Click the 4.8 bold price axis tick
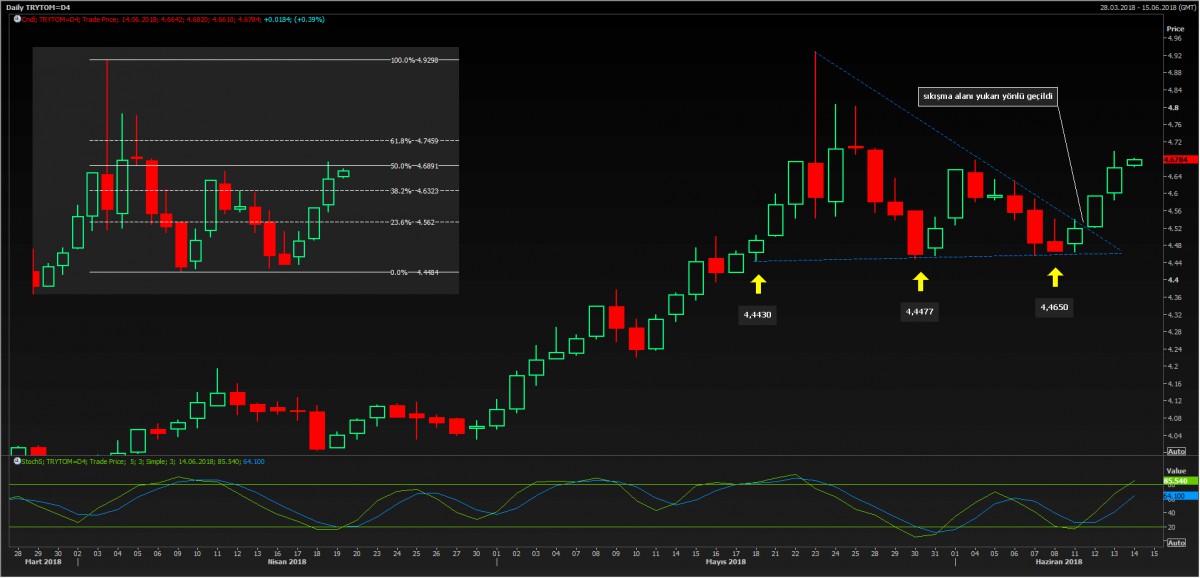The width and height of the screenshot is (1200, 578). 1171,107
